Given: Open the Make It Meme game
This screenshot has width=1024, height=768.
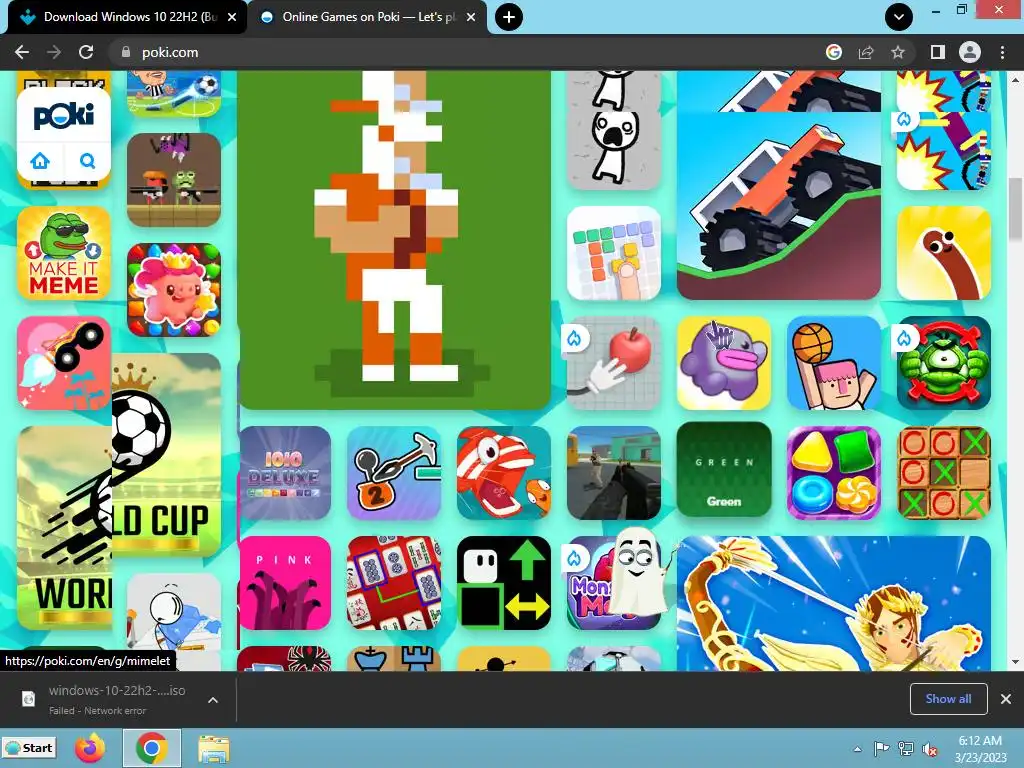Looking at the screenshot, I should [64, 253].
